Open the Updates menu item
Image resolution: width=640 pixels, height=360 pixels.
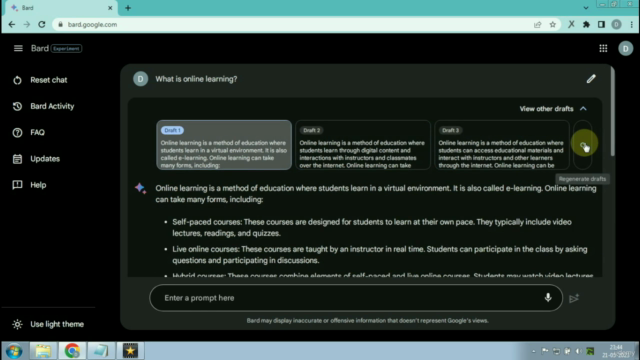point(45,159)
